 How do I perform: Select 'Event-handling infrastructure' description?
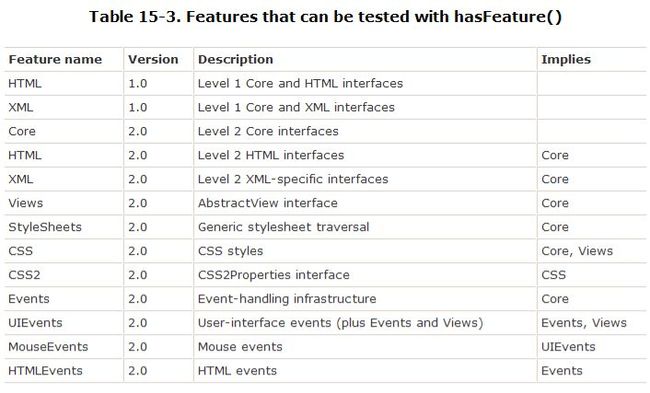(287, 299)
